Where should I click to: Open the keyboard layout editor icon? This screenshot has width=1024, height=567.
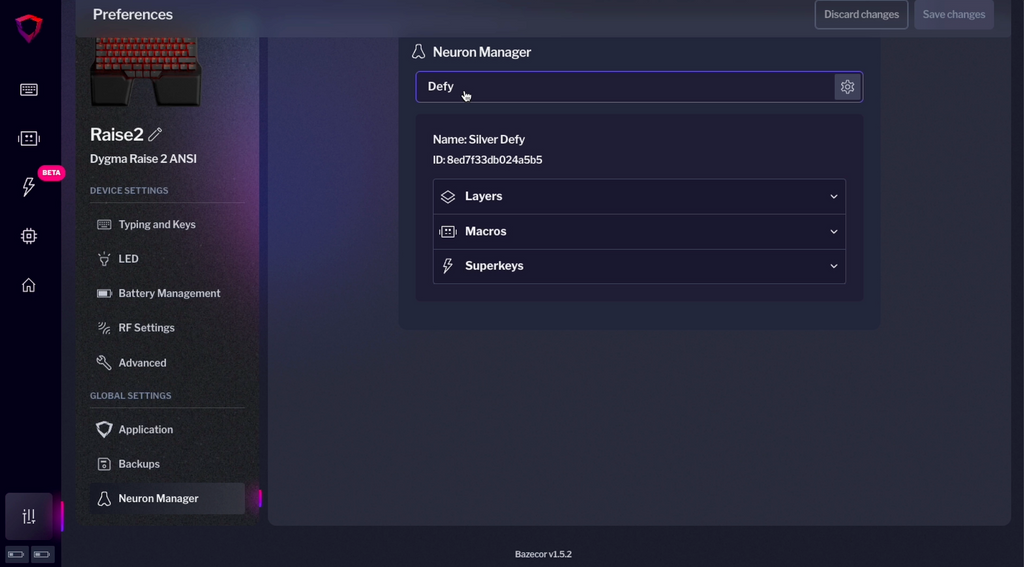(29, 90)
